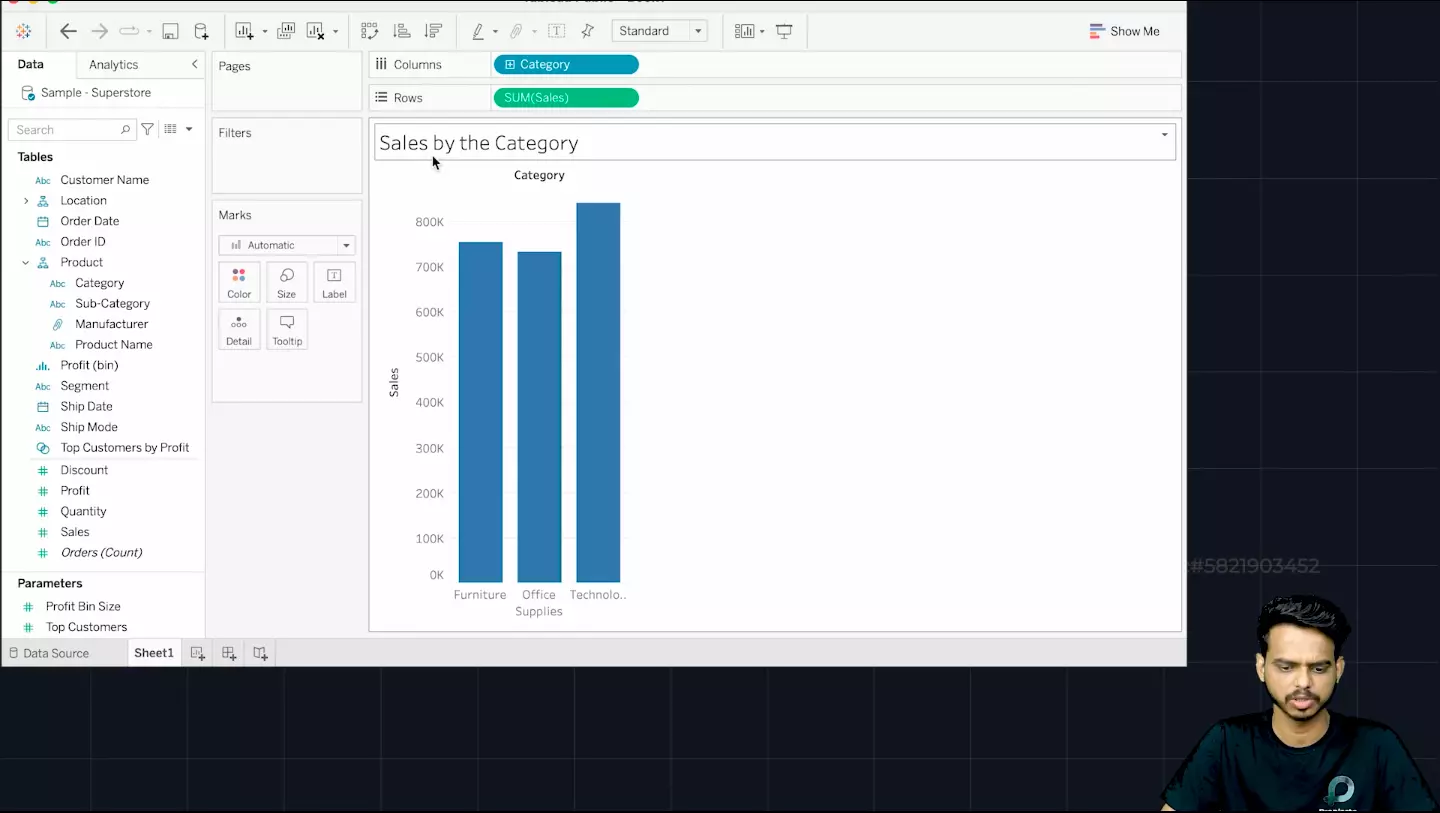Expand the Location hierarchy
Image resolution: width=1440 pixels, height=813 pixels.
(26, 201)
